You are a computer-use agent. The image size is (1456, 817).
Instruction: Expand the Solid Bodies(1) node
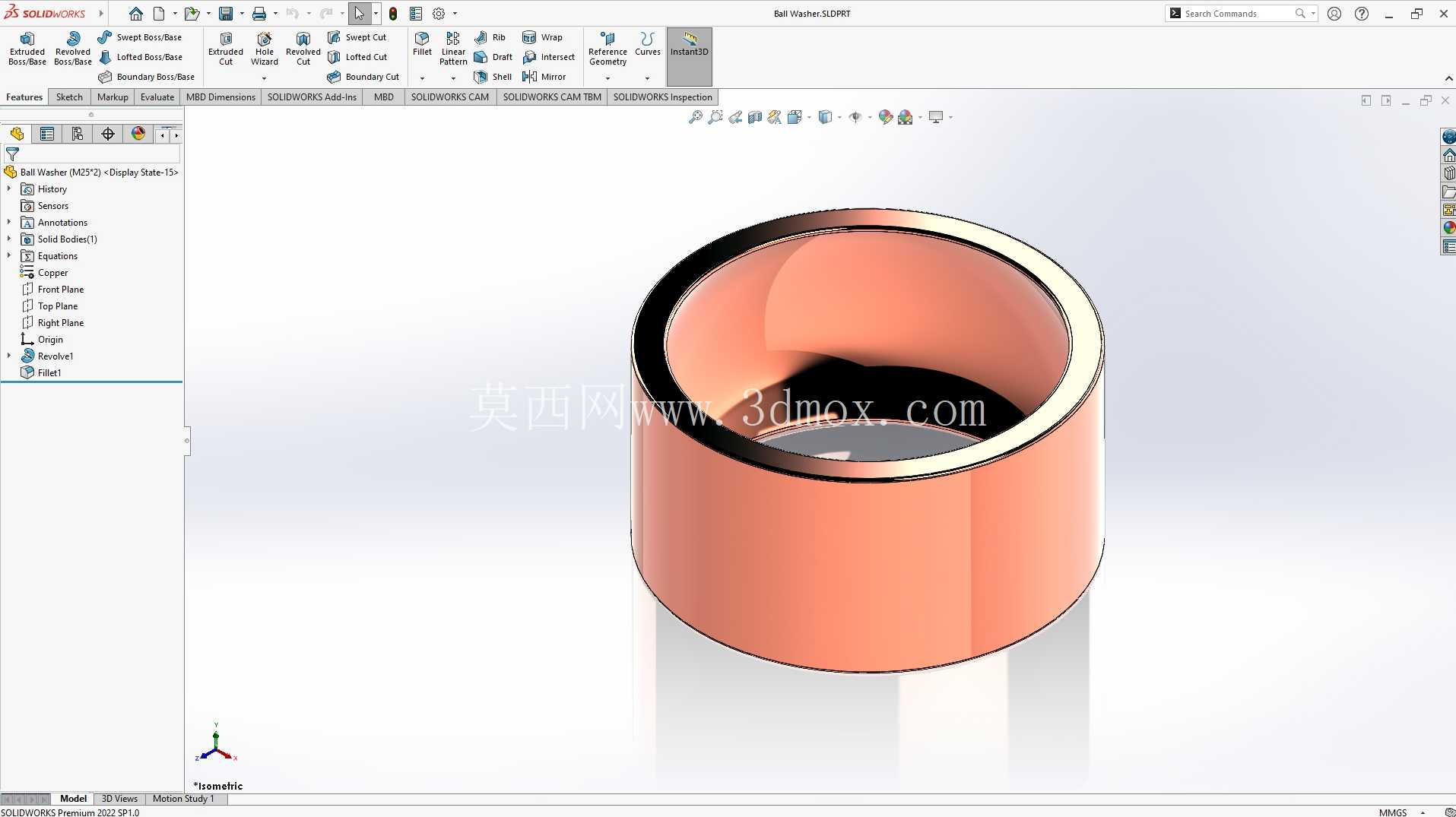[x=9, y=239]
